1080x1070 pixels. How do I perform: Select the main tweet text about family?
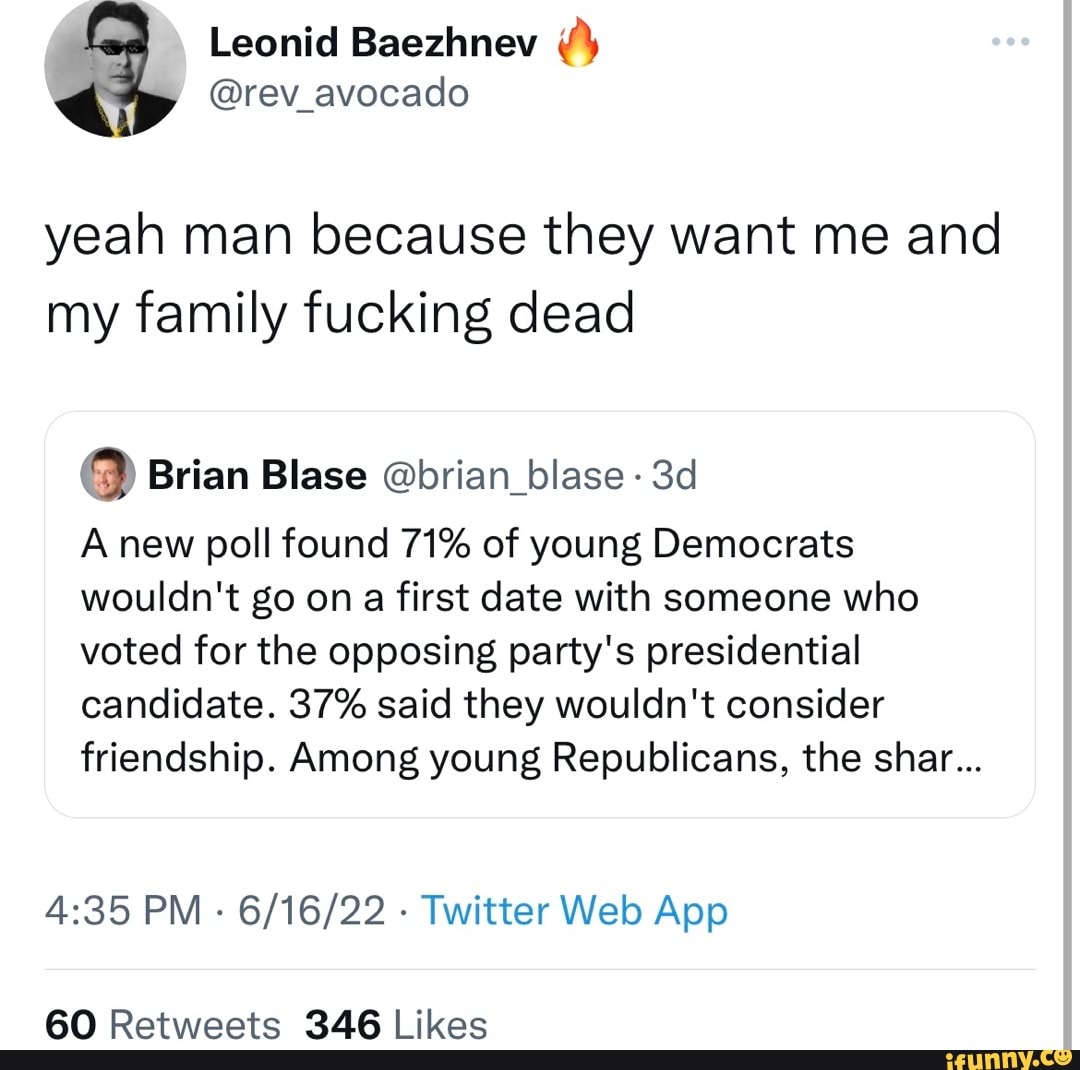[522, 273]
